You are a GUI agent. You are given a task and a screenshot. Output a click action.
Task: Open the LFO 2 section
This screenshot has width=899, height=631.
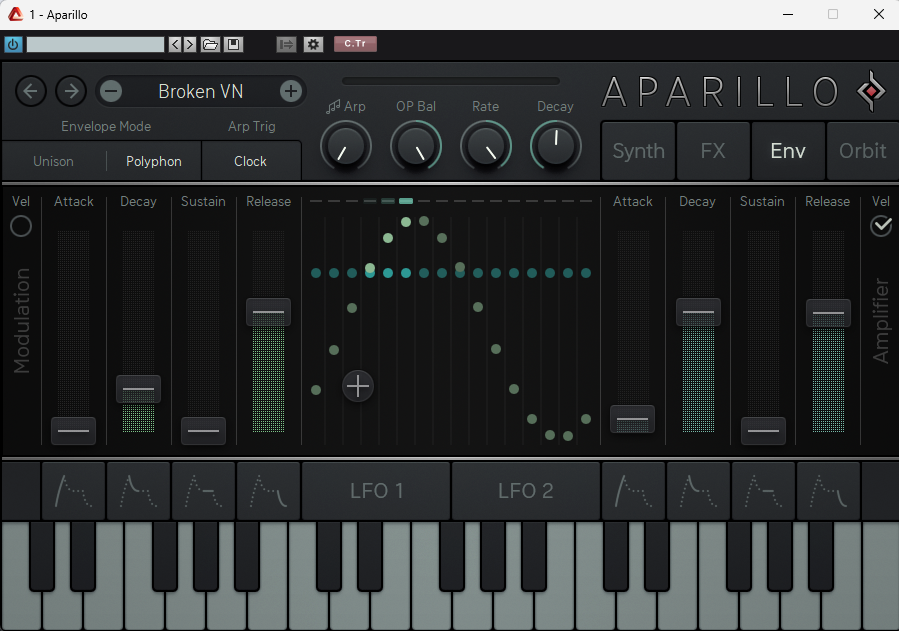[526, 491]
